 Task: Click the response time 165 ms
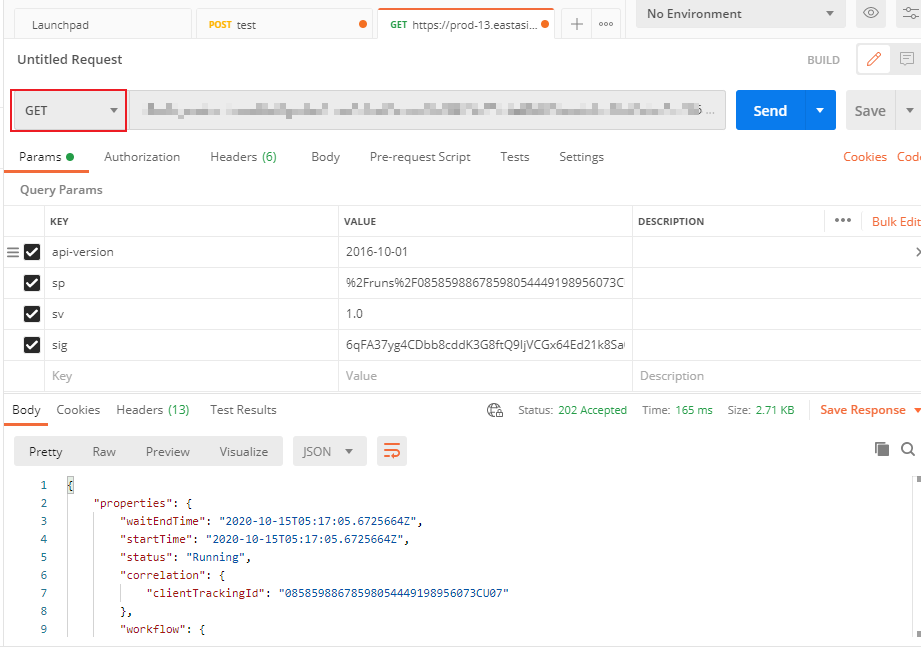point(694,410)
